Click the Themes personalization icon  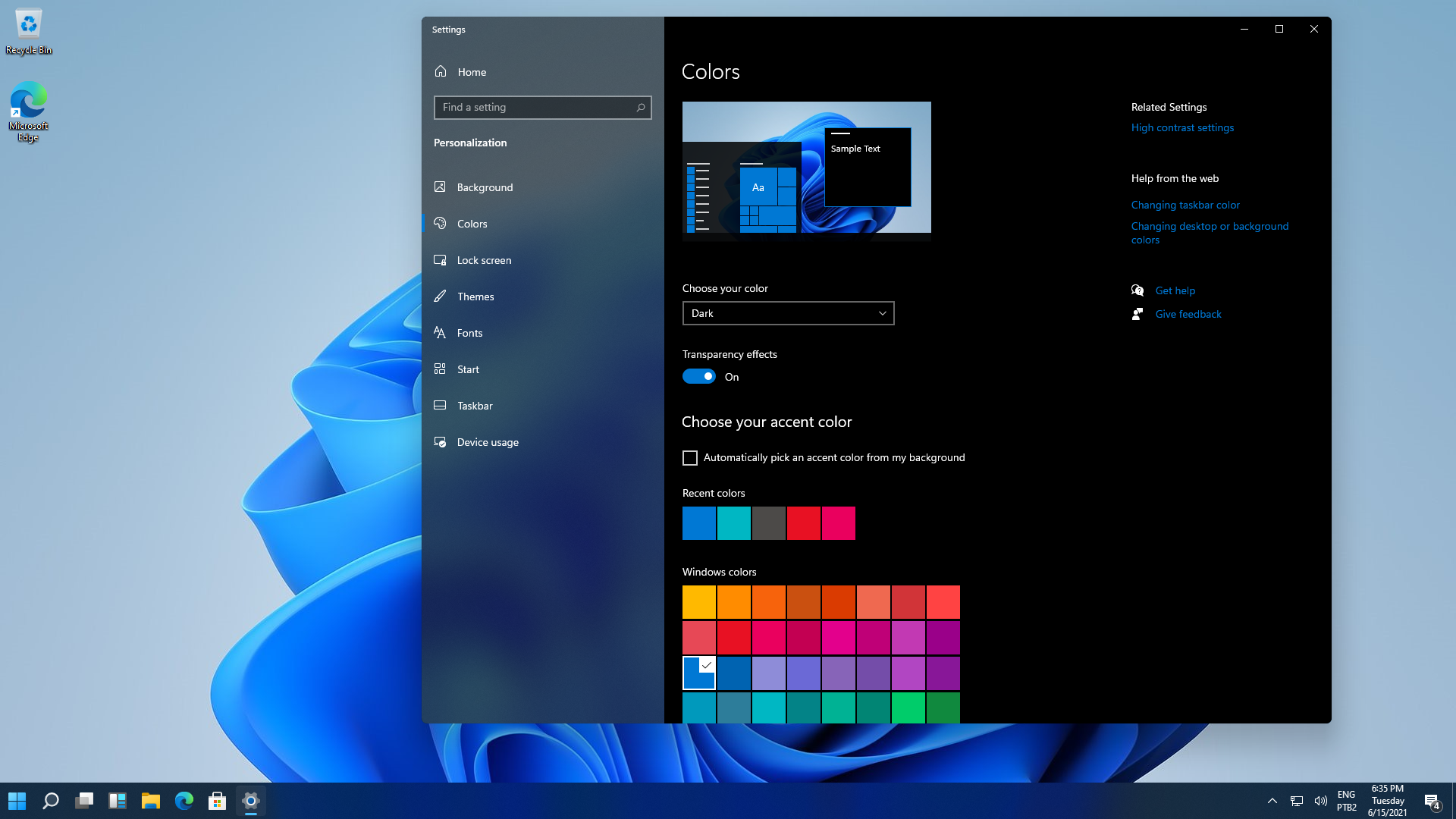click(440, 296)
